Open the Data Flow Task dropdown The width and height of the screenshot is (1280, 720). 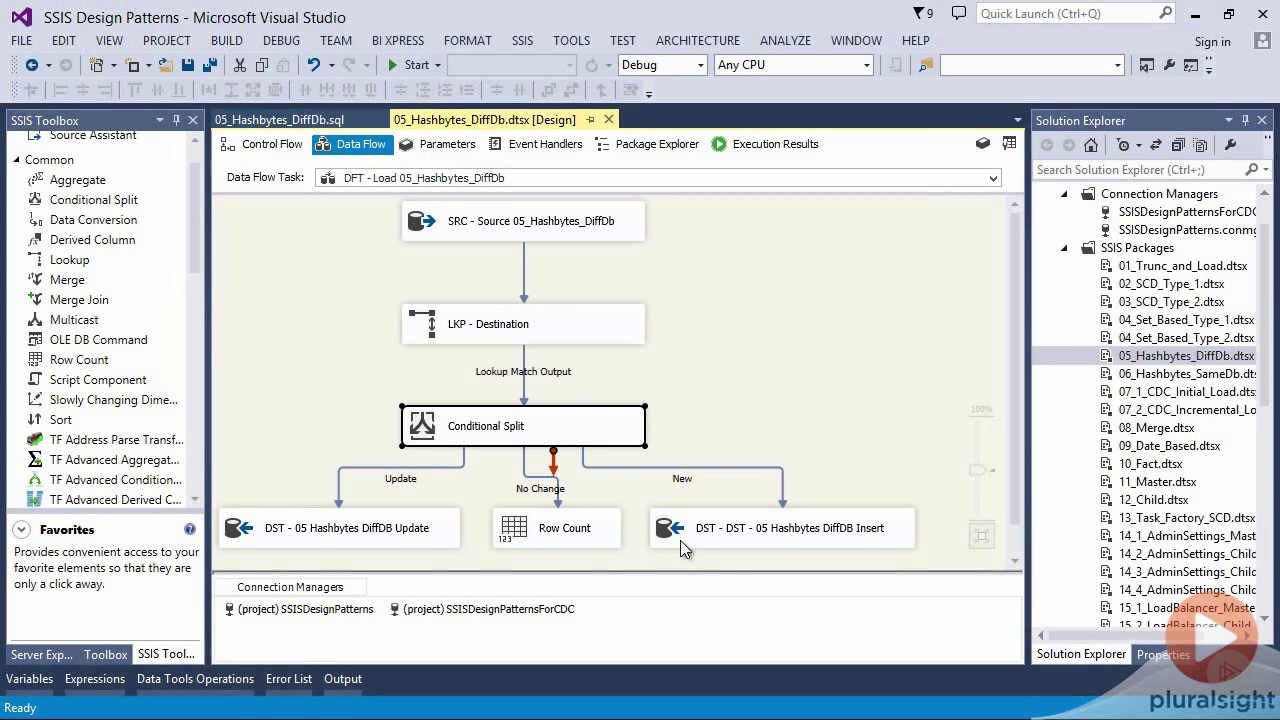click(x=993, y=178)
